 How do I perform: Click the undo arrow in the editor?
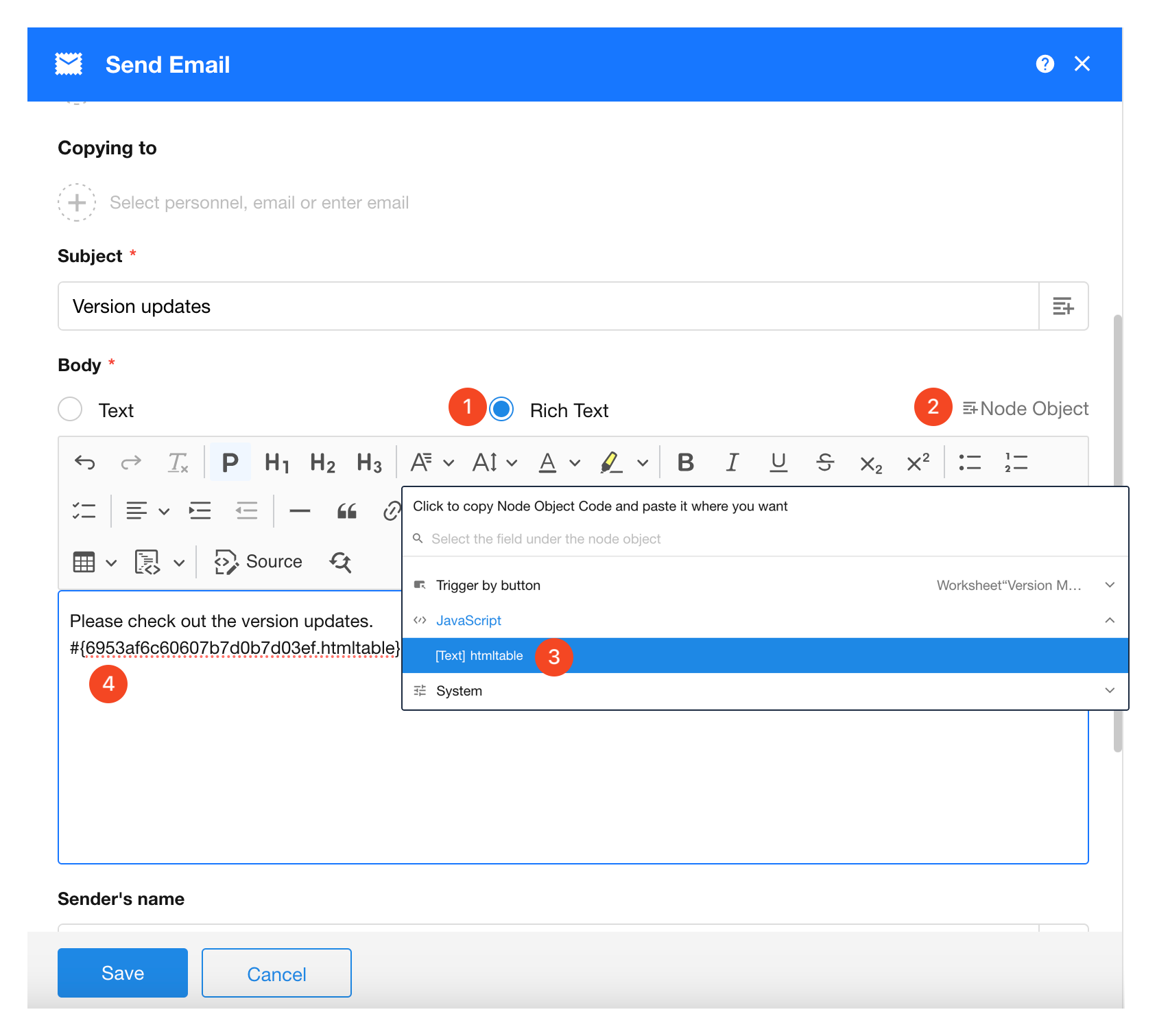click(85, 462)
